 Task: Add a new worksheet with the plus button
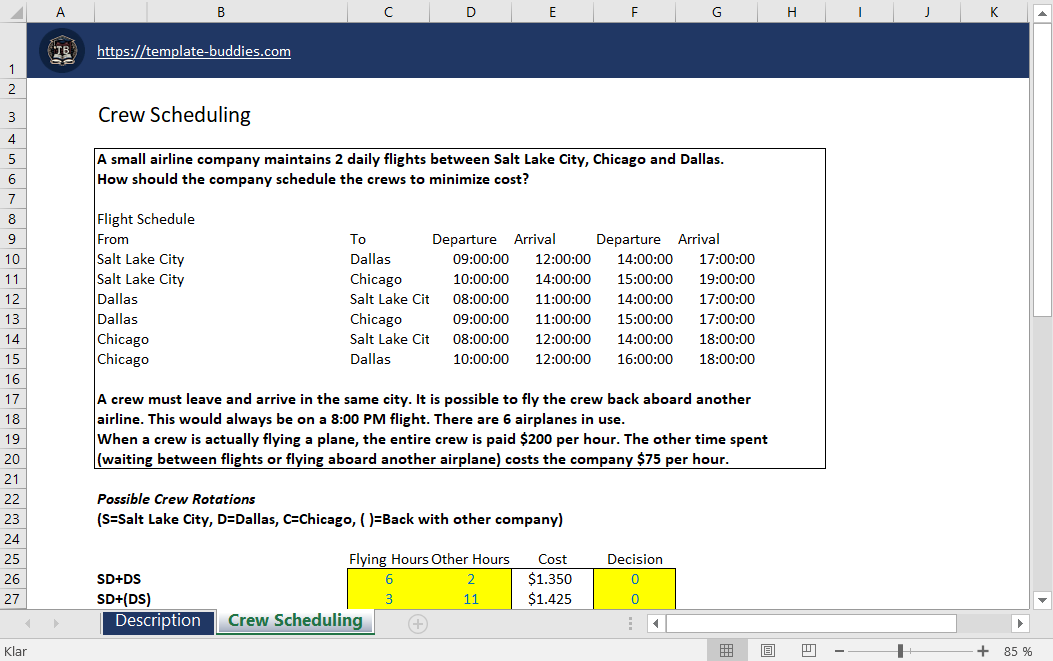[x=417, y=623]
